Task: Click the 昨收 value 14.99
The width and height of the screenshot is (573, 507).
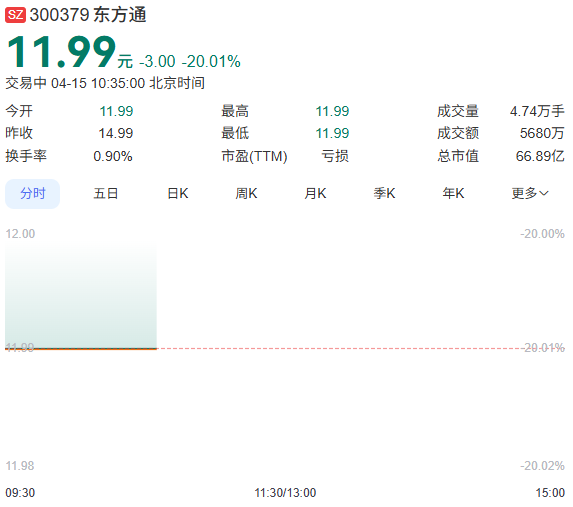Action: coord(115,133)
